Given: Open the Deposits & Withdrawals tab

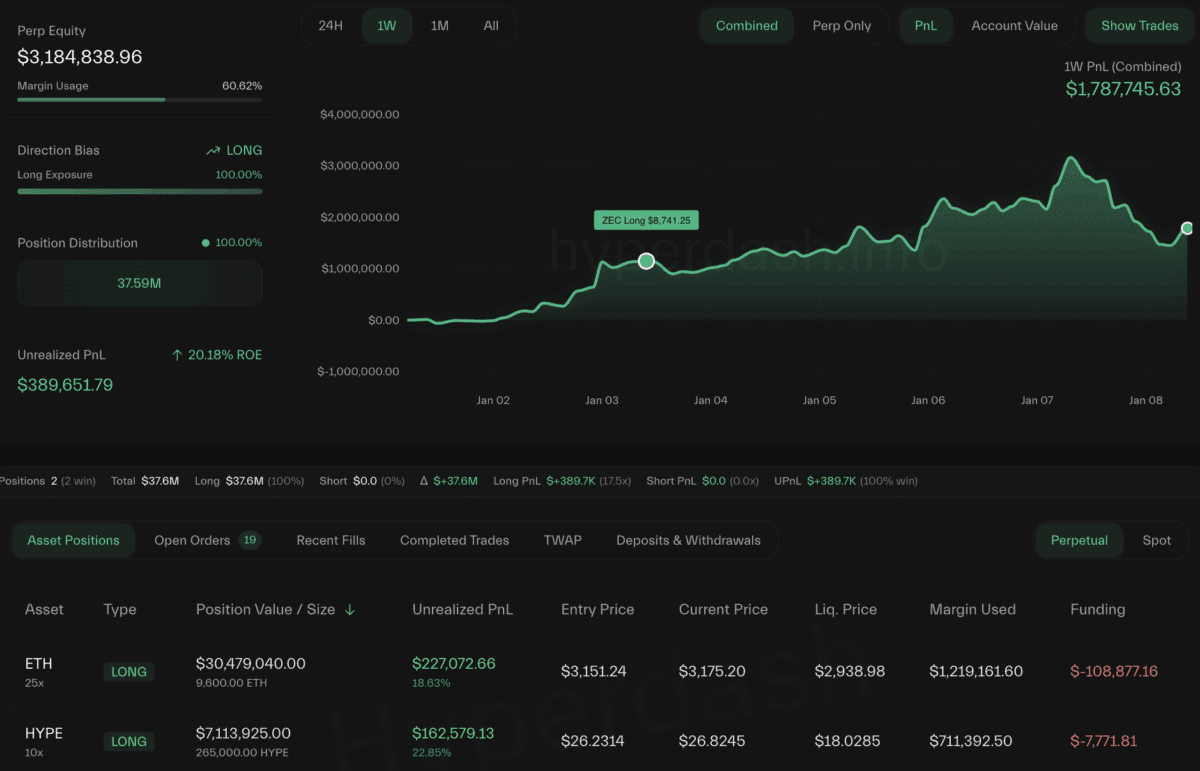Looking at the screenshot, I should tap(688, 540).
